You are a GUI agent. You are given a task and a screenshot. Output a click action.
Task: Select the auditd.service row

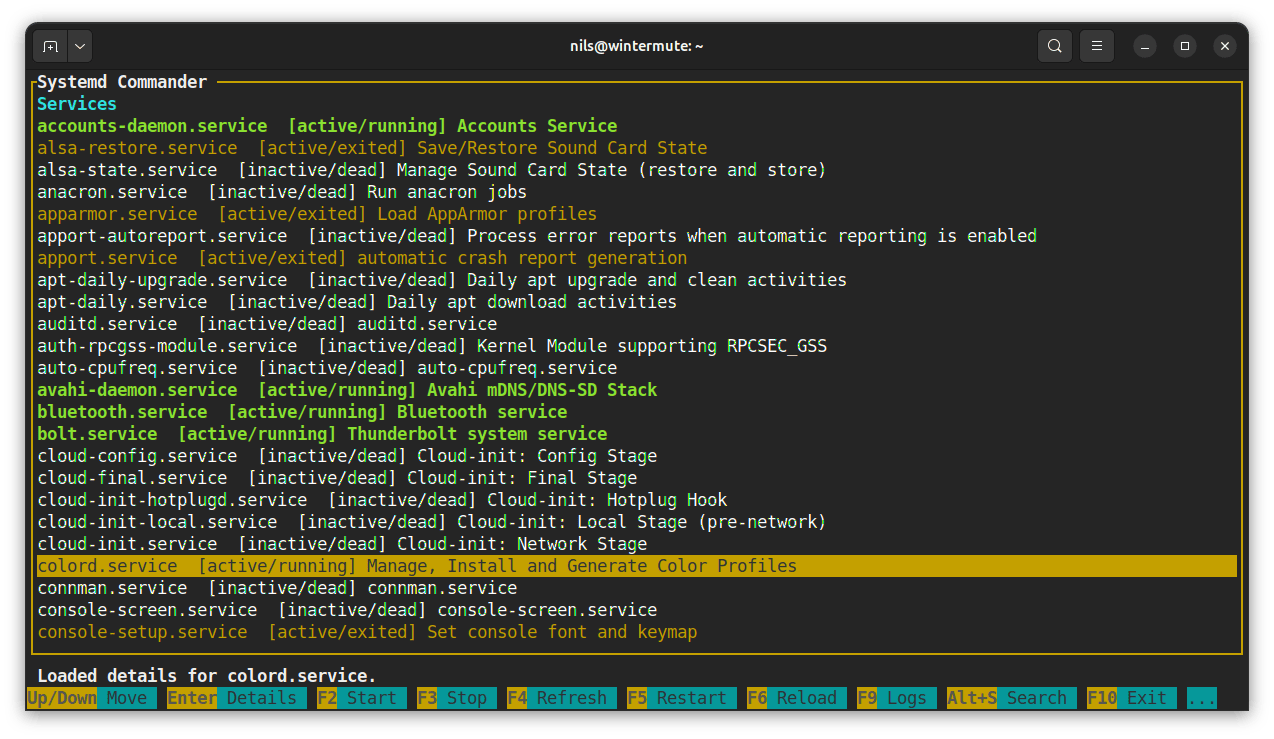pyautogui.click(x=637, y=324)
